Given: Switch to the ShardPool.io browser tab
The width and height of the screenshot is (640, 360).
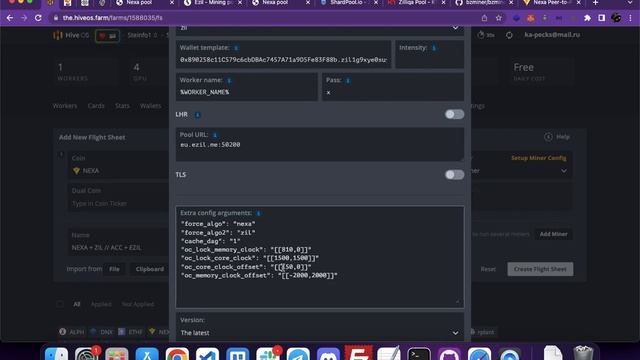Looking at the screenshot, I should click(x=349, y=3).
